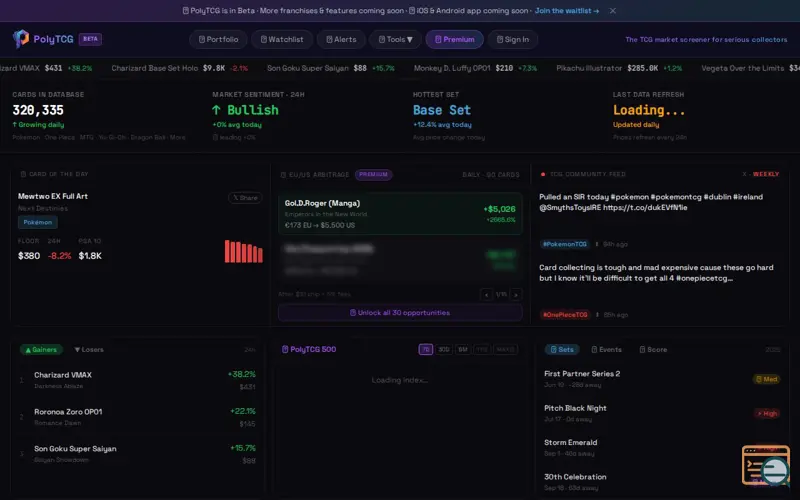Select the 6M index timeframe
Screen dimensions: 800x500
tap(463, 349)
